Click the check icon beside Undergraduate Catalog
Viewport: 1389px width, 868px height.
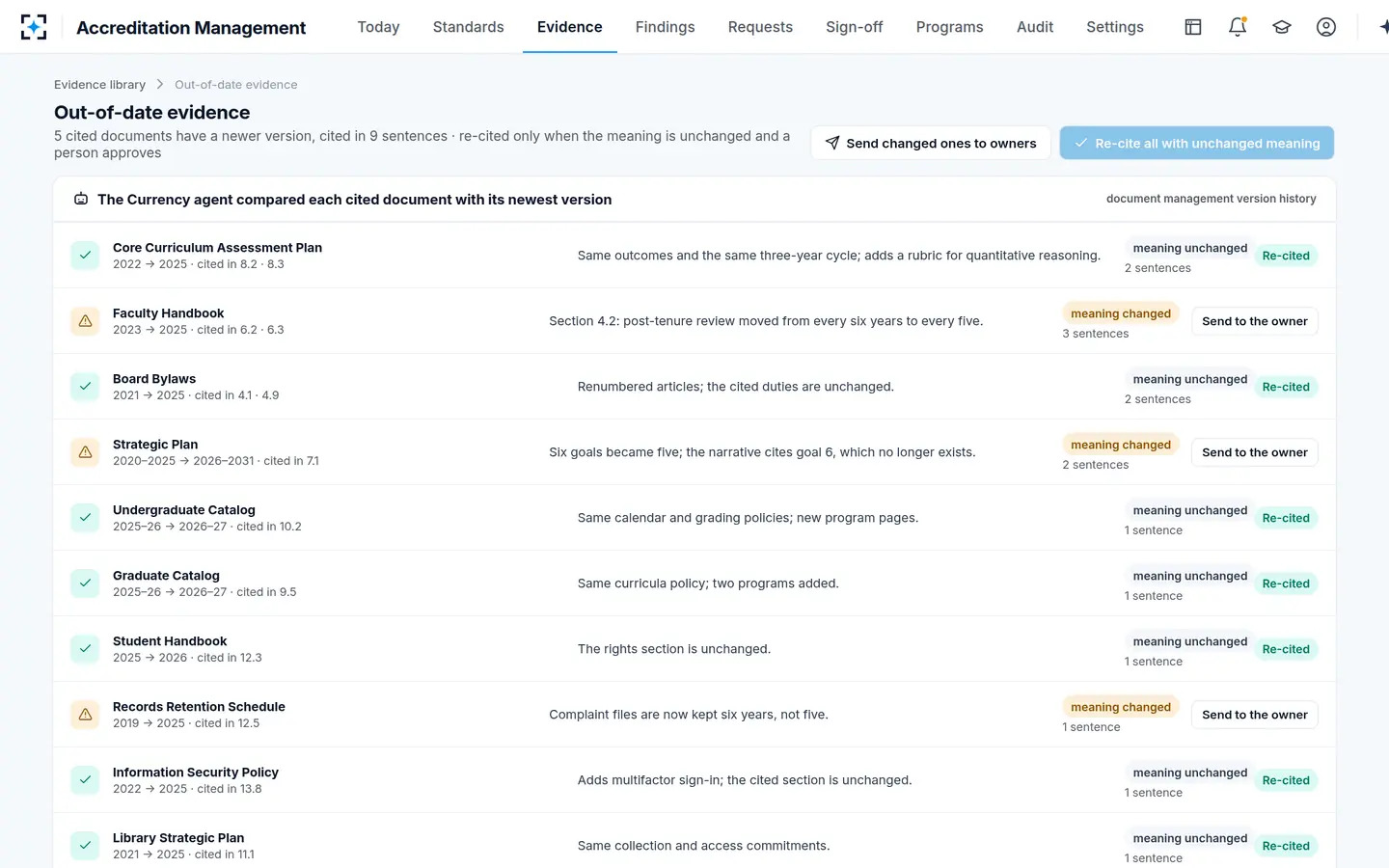coord(85,518)
